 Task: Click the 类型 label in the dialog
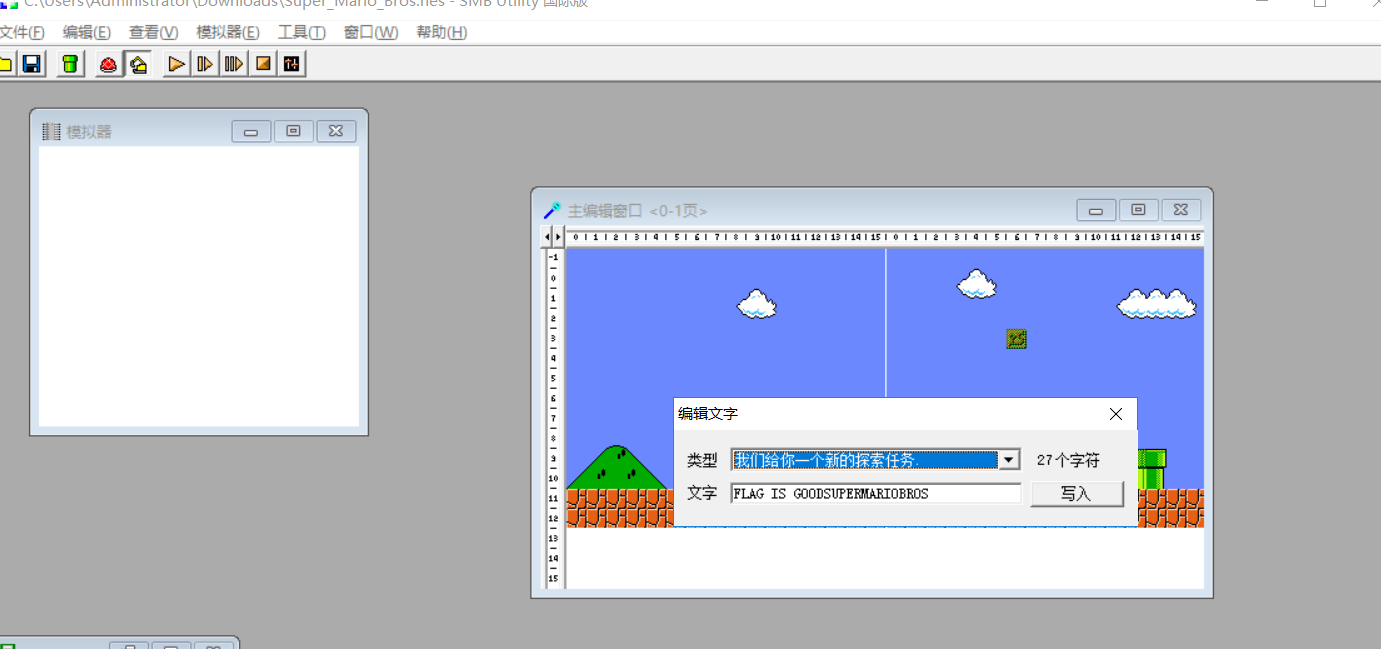pos(702,460)
